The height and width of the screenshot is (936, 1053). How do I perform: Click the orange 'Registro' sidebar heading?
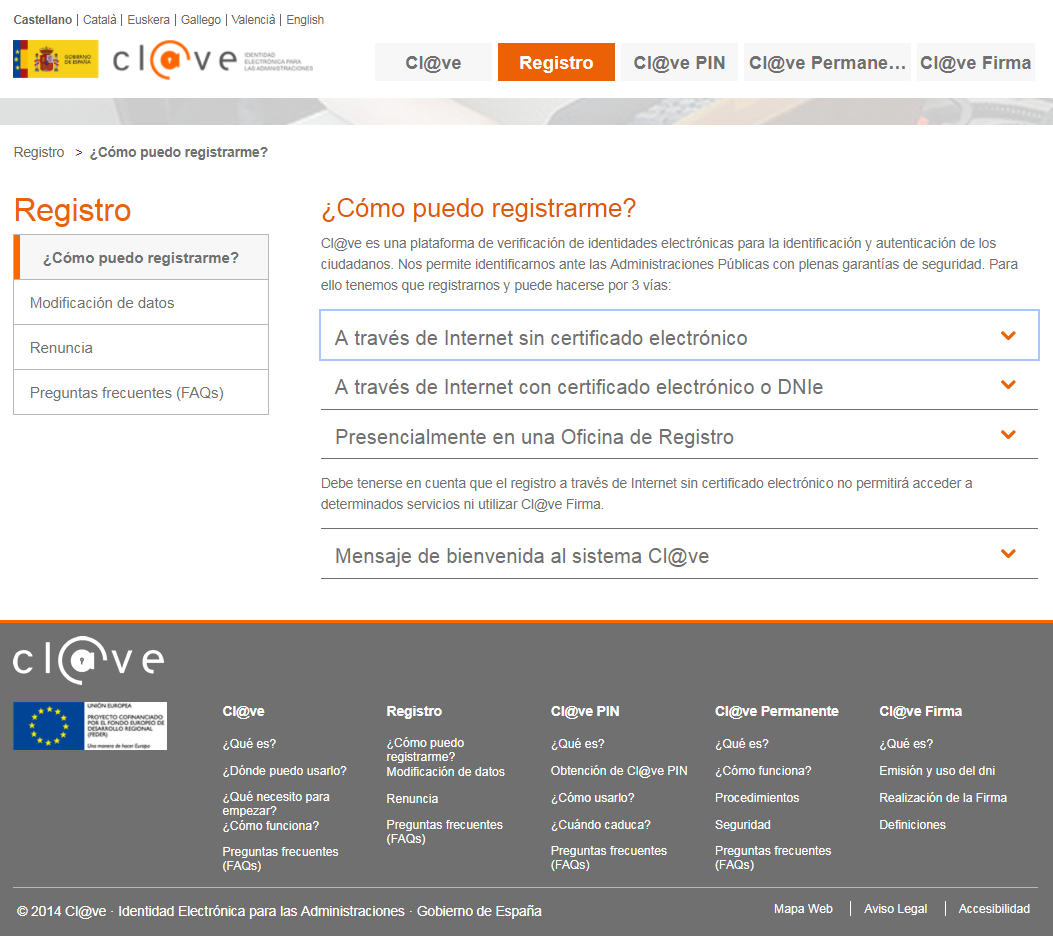tap(73, 210)
